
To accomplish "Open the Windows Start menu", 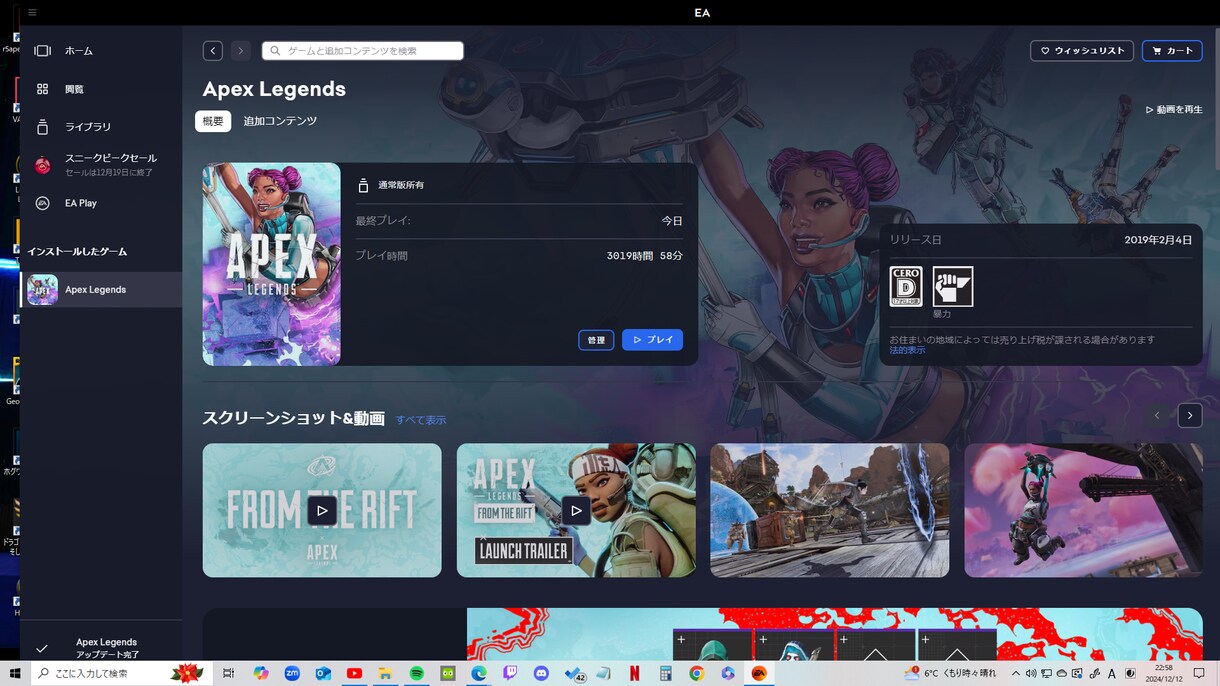I will coord(15,673).
